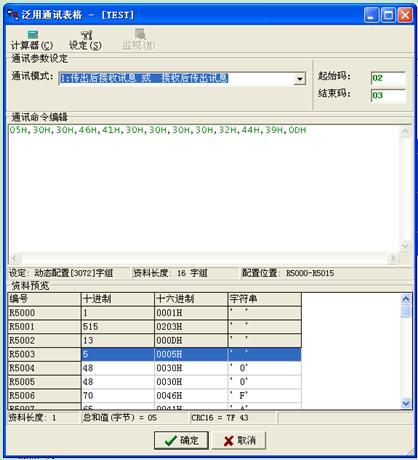Open the 设定 (S) settings tool
The width and height of the screenshot is (418, 460).
86,40
